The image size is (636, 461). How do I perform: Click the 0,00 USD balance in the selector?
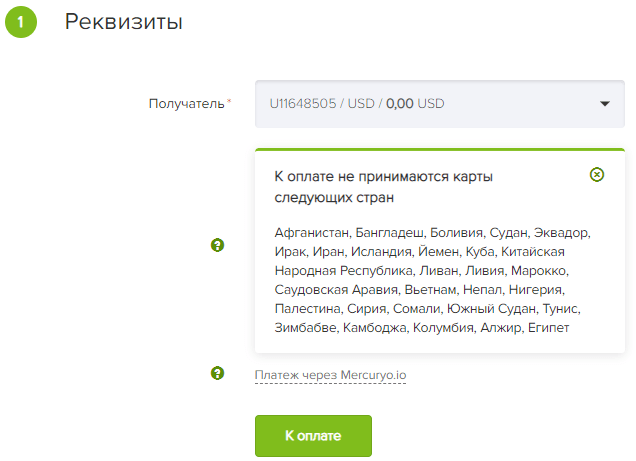pyautogui.click(x=415, y=103)
